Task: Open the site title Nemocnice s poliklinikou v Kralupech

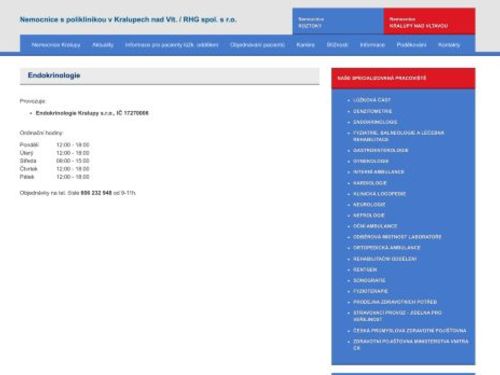Action: click(128, 20)
